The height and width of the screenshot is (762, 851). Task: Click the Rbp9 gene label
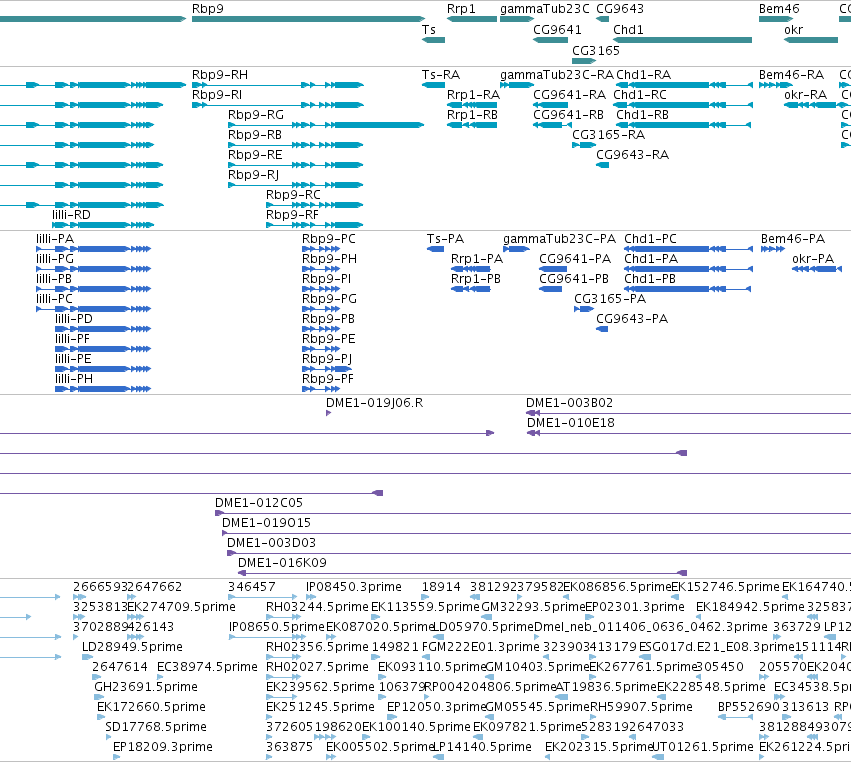tap(207, 9)
